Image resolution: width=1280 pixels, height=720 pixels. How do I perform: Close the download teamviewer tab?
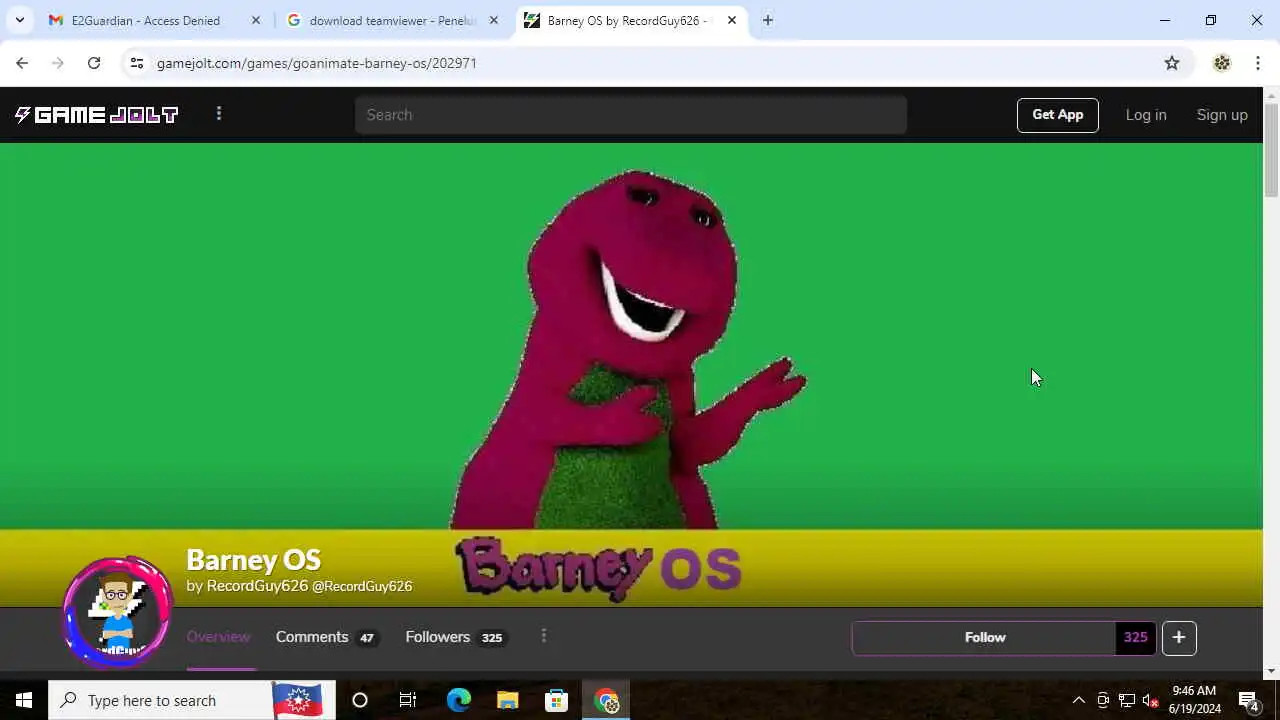pos(494,20)
